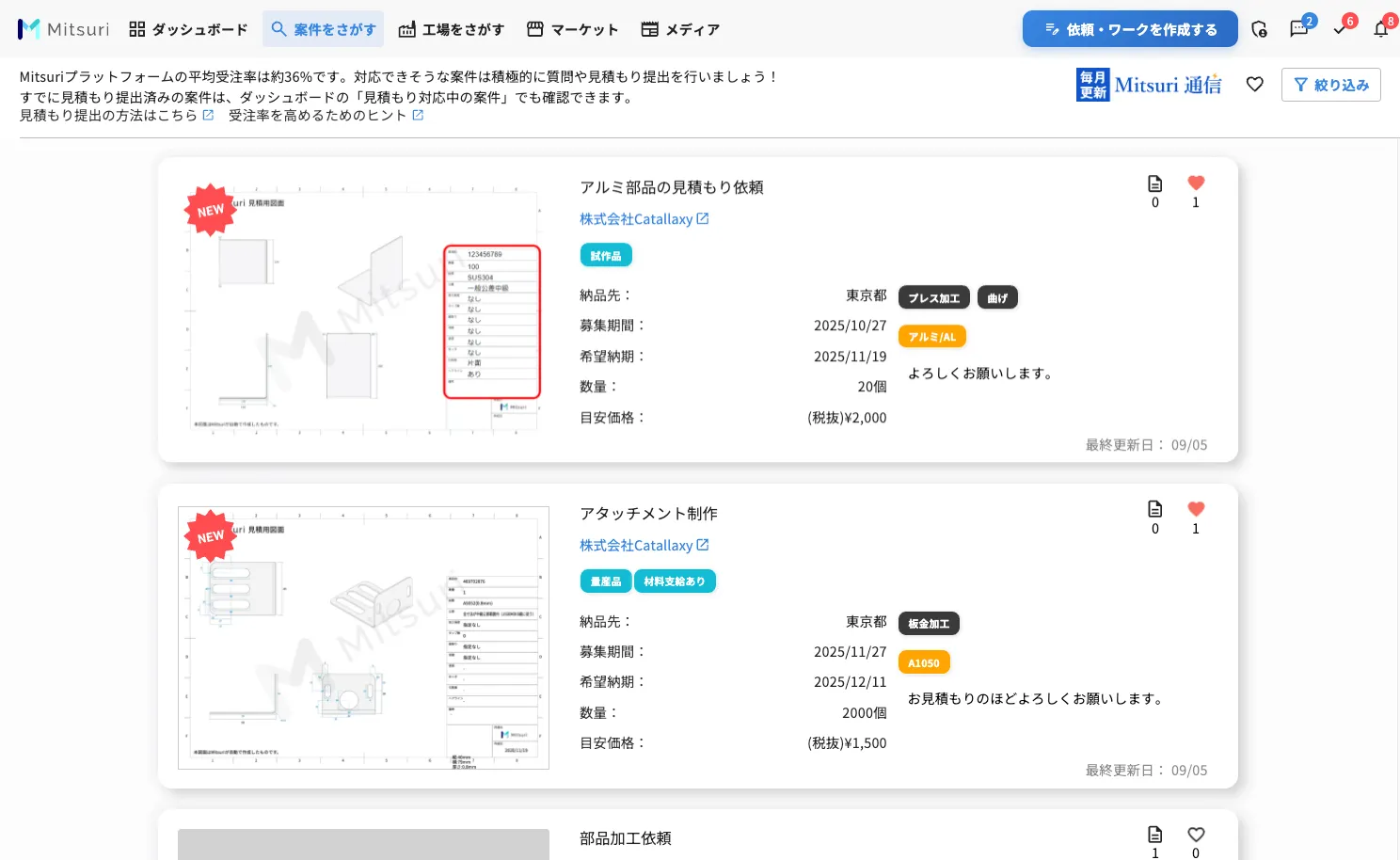Toggle red heart on アタッチメント制作 card

1196,509
